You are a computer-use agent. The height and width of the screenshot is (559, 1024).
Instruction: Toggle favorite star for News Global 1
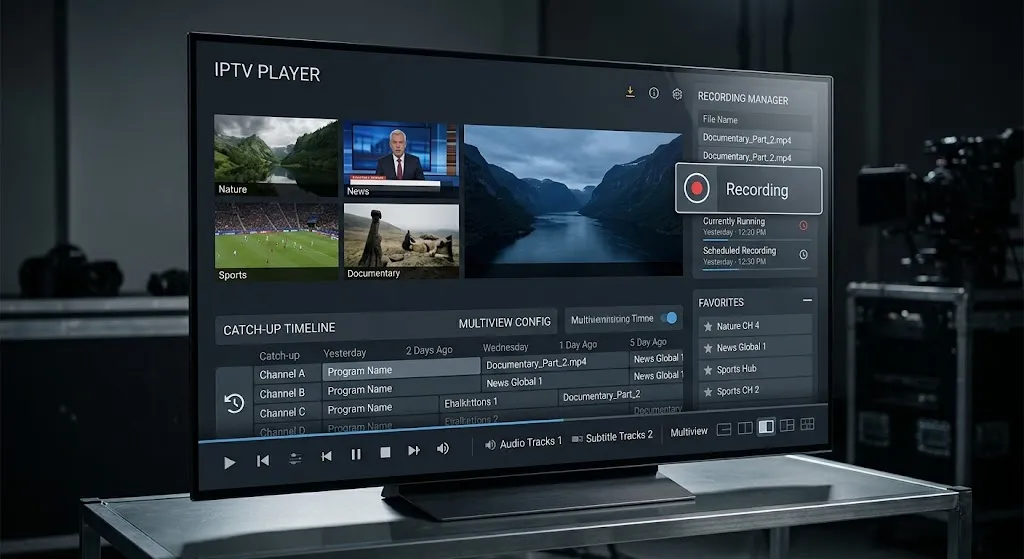coord(708,348)
